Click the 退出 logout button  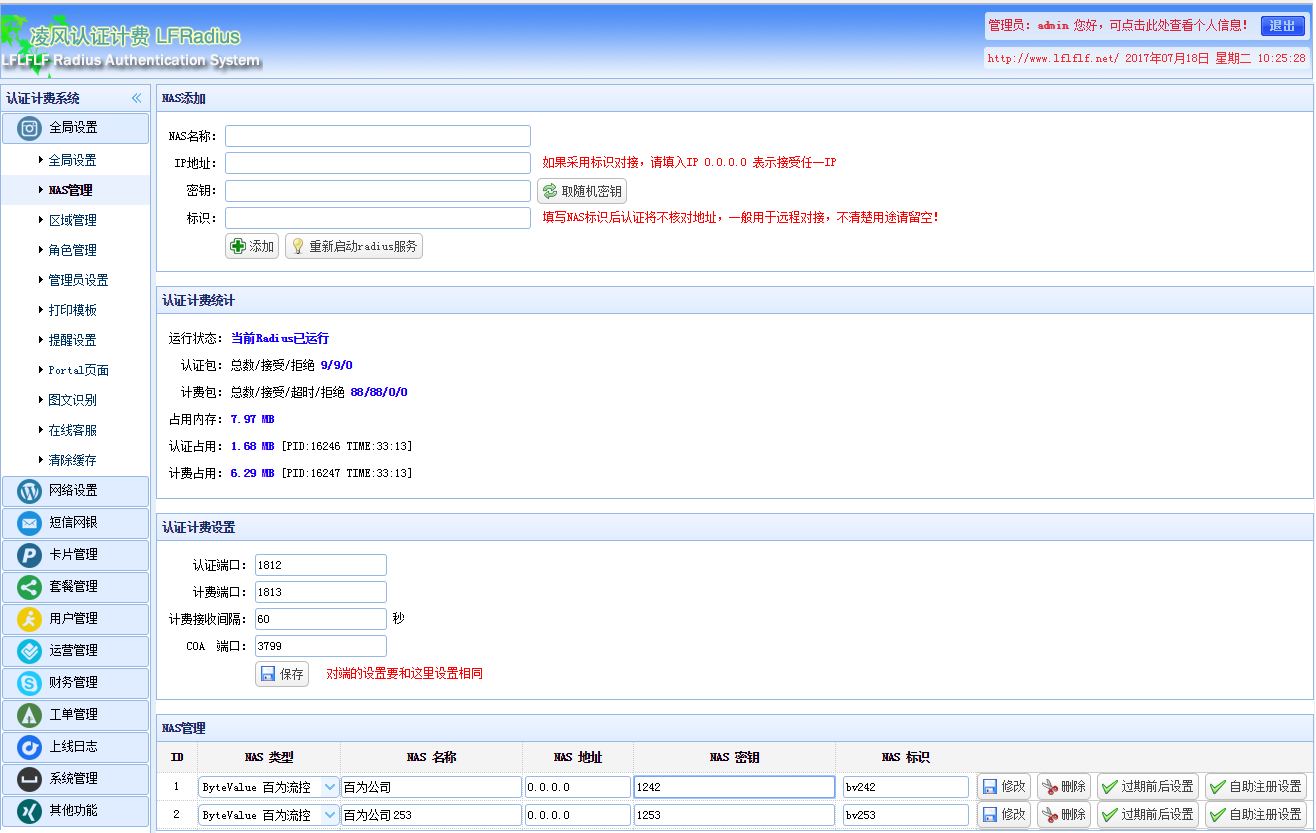1282,26
